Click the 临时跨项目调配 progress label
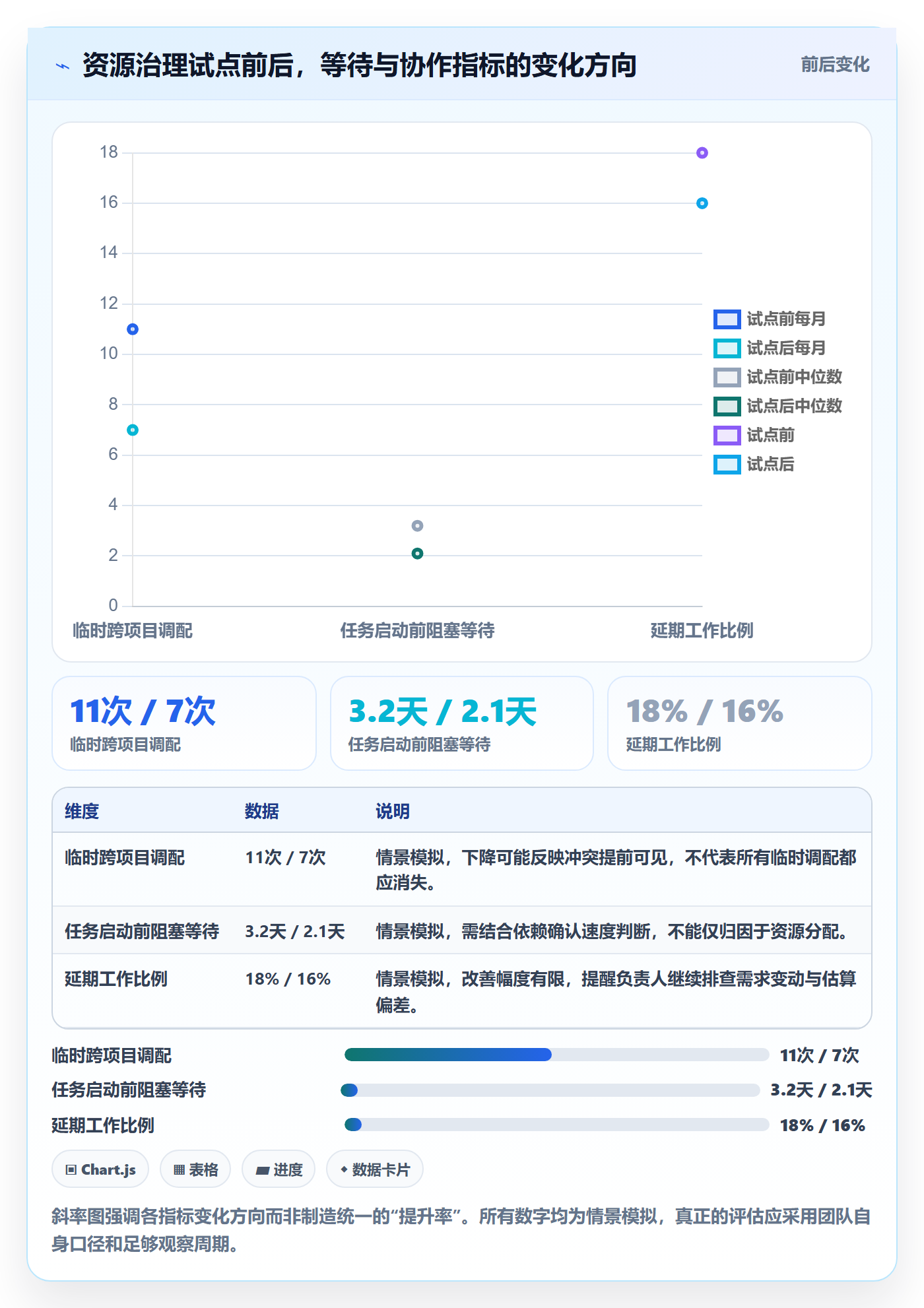This screenshot has width=924, height=1308. pyautogui.click(x=112, y=1056)
